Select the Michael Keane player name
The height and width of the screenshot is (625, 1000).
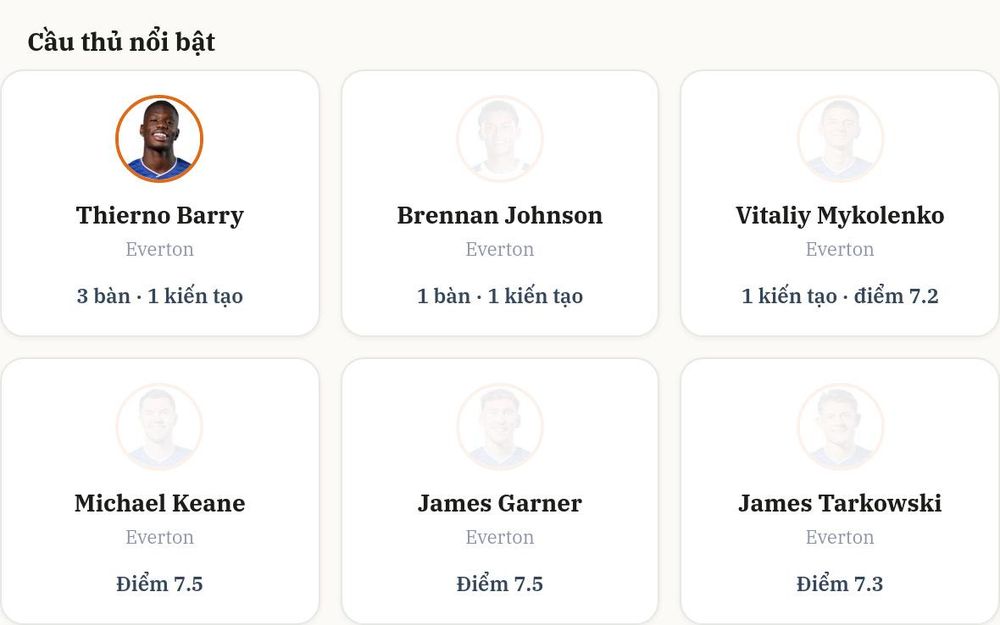(159, 503)
